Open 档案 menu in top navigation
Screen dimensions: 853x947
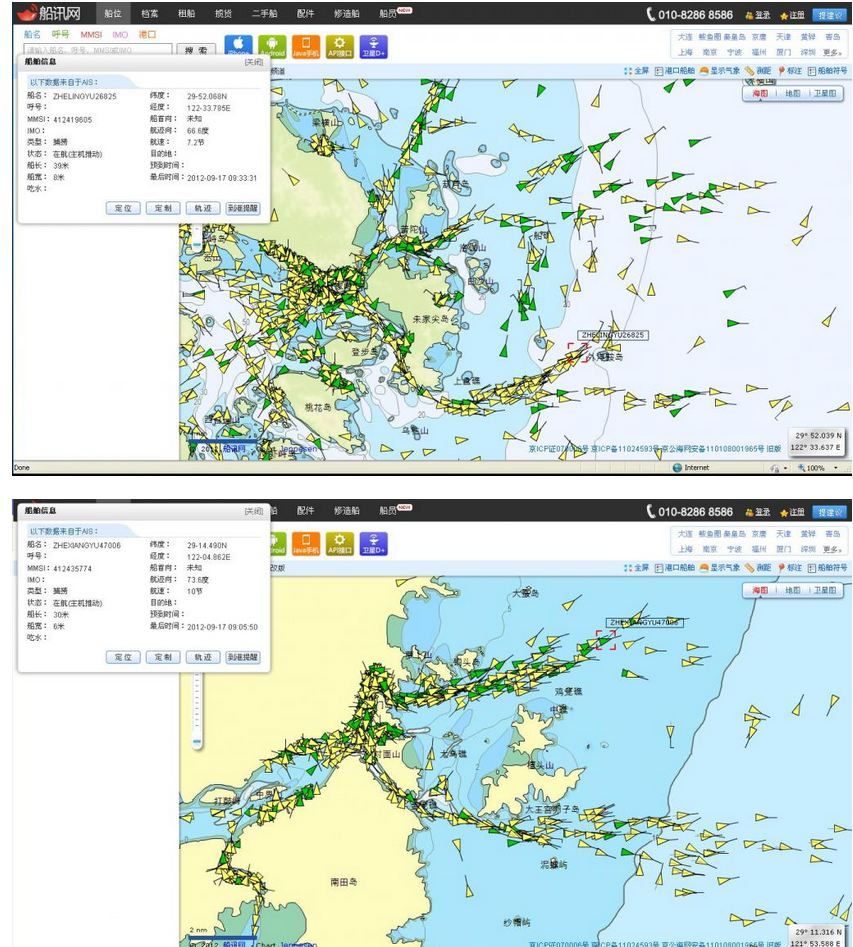(150, 13)
